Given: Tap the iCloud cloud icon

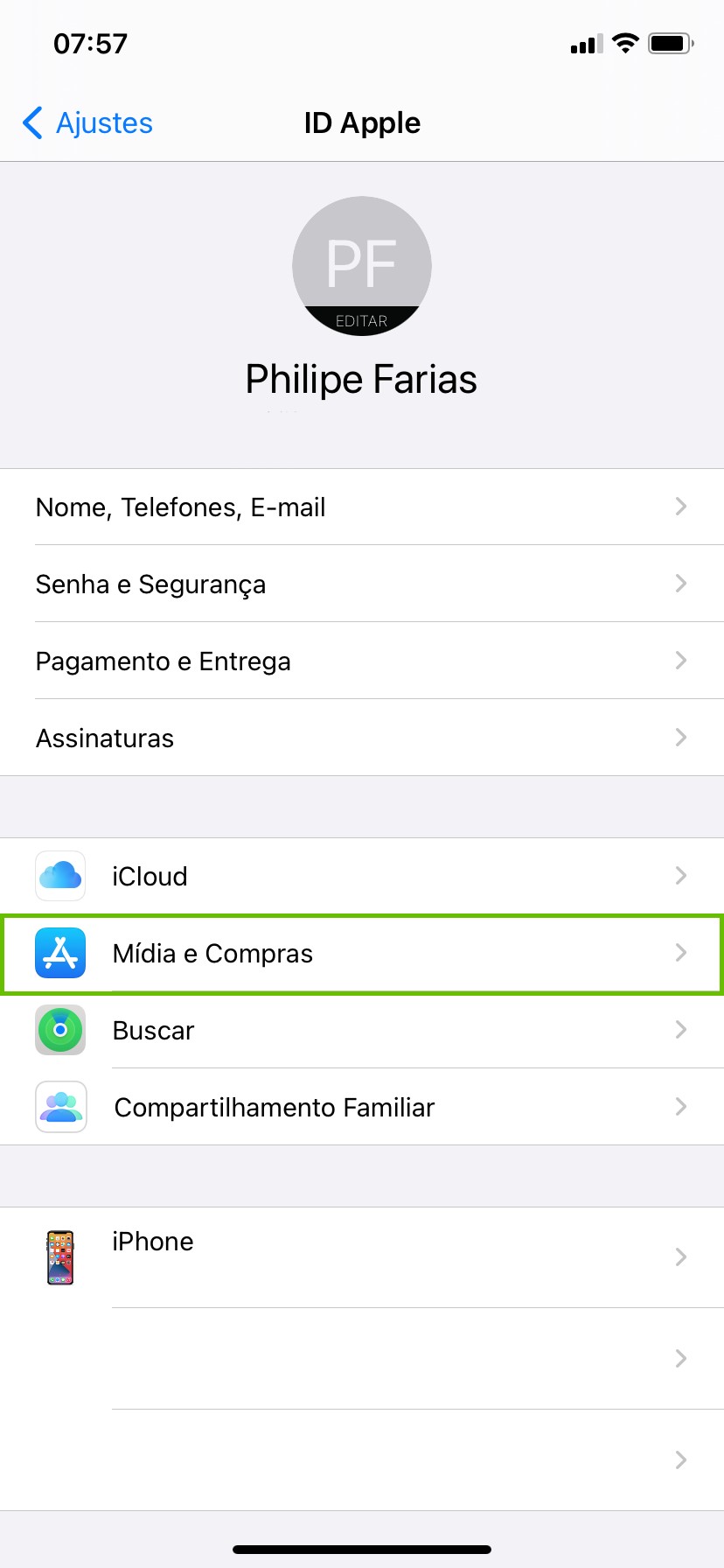Looking at the screenshot, I should click(60, 876).
